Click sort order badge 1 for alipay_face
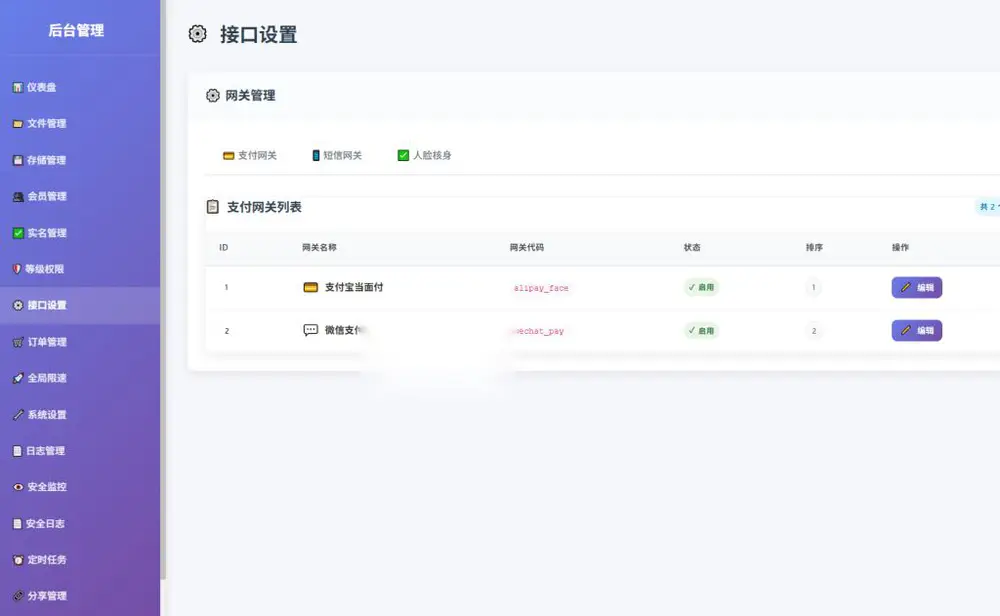The height and width of the screenshot is (616, 1000). pyautogui.click(x=813, y=288)
